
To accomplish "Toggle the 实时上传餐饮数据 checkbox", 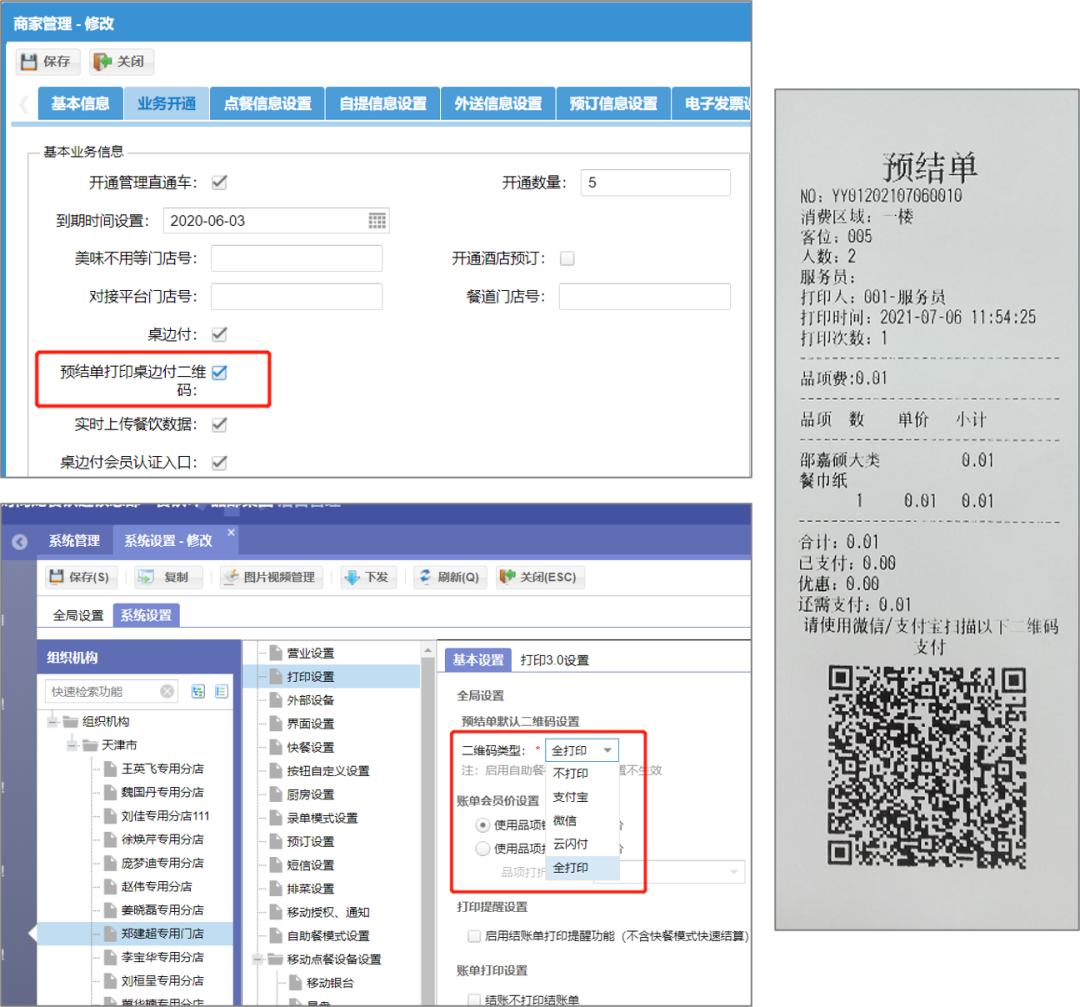I will tap(220, 424).
